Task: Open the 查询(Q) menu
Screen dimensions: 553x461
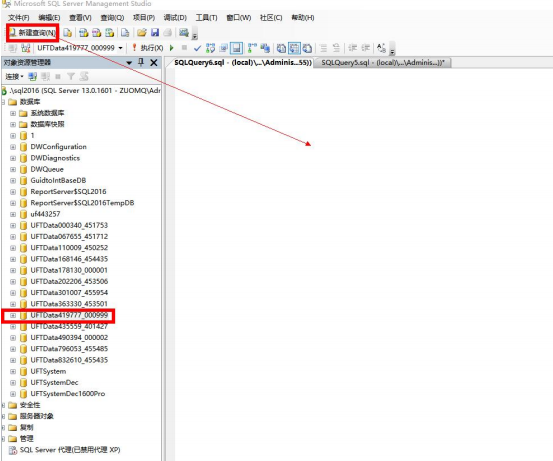Action: pos(112,18)
